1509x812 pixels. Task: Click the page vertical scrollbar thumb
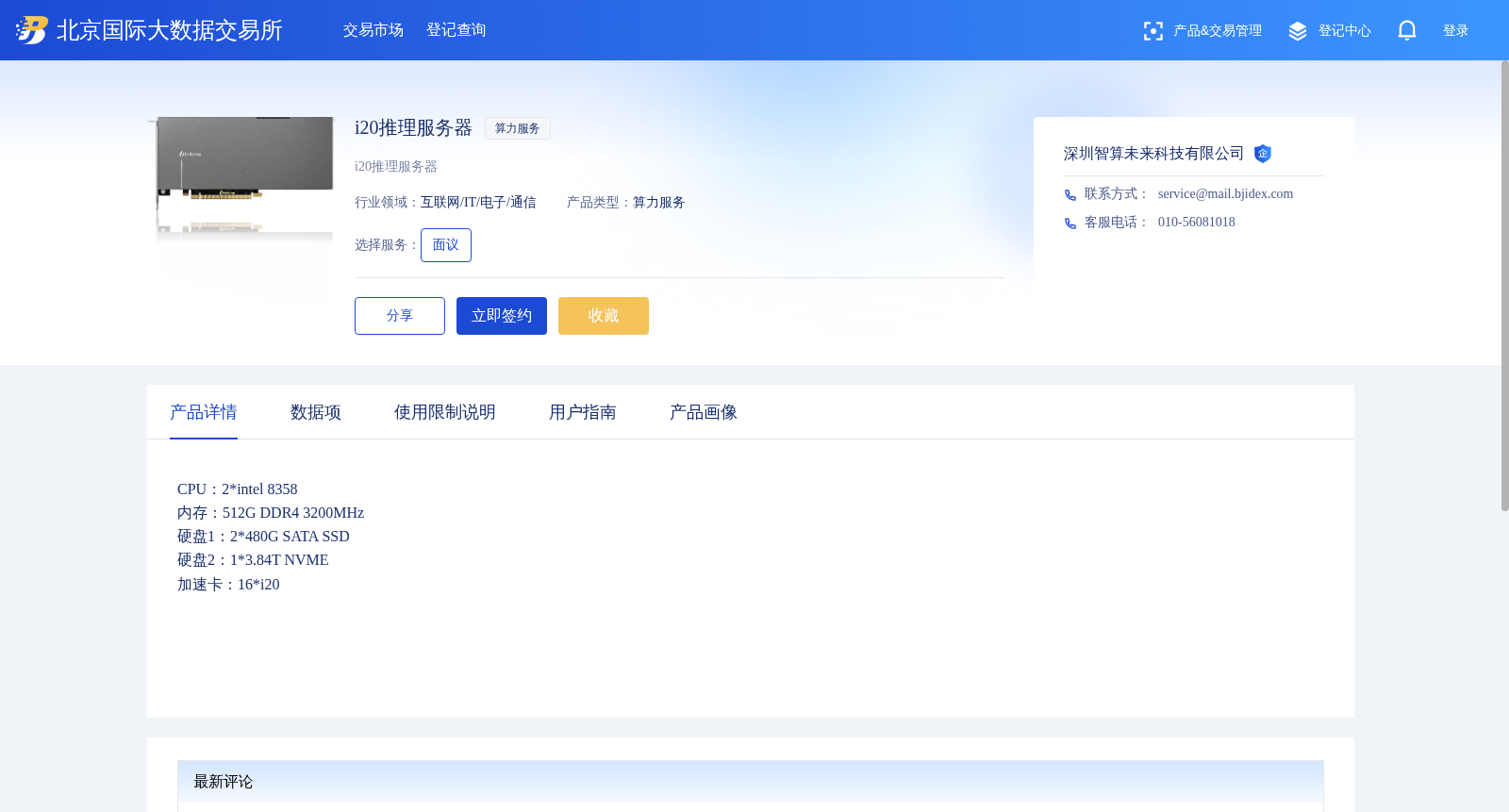click(x=1505, y=286)
